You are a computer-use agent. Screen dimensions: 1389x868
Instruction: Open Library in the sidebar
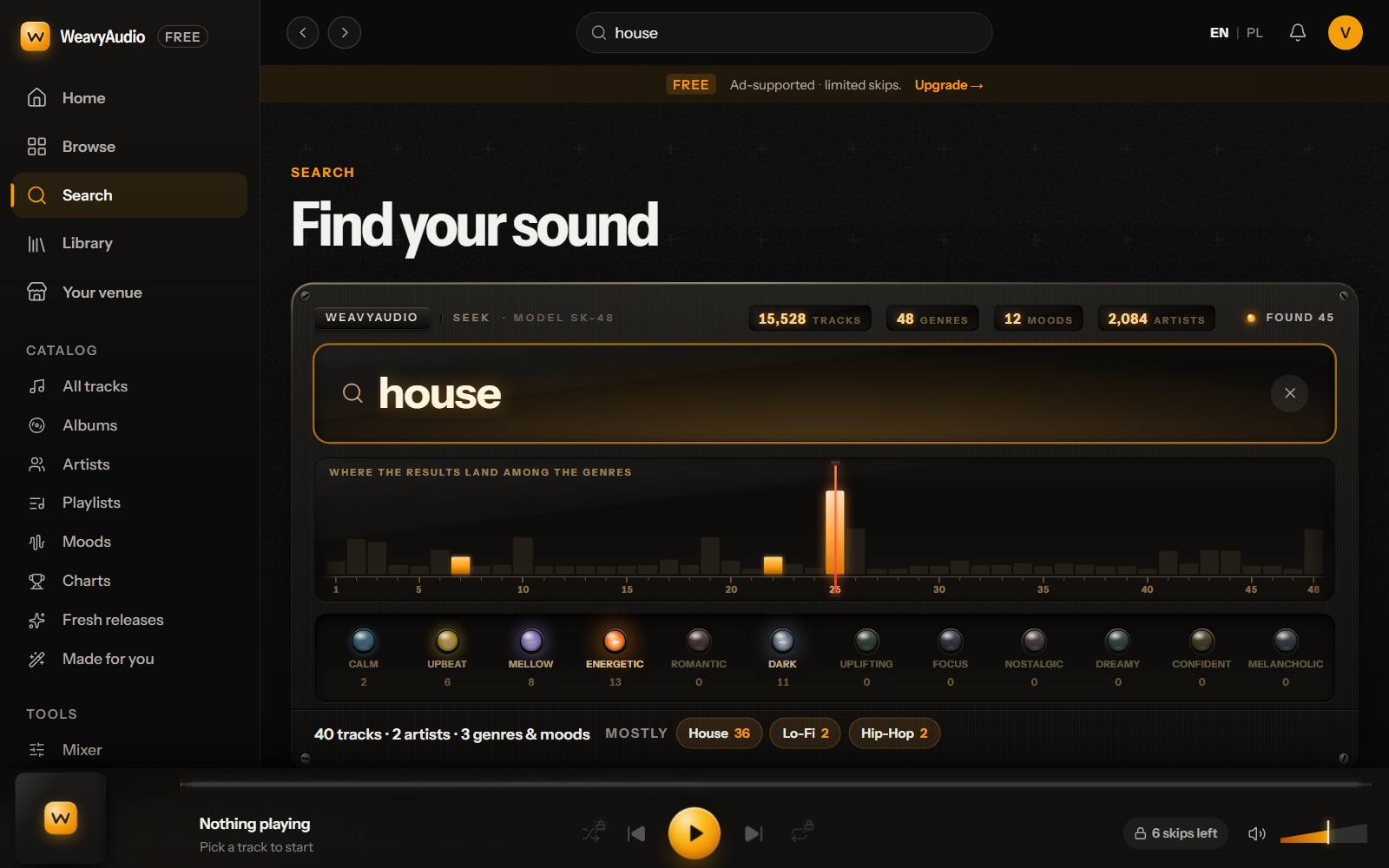129,244
